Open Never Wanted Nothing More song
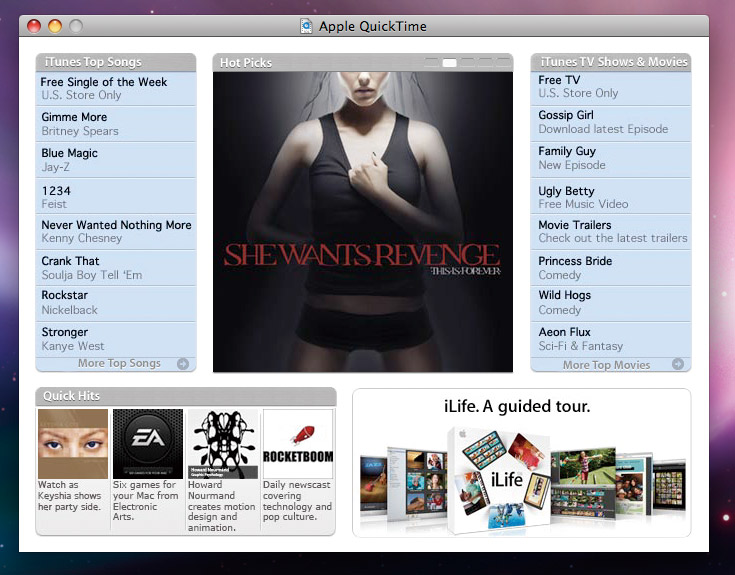Image resolution: width=735 pixels, height=575 pixels. click(x=116, y=232)
